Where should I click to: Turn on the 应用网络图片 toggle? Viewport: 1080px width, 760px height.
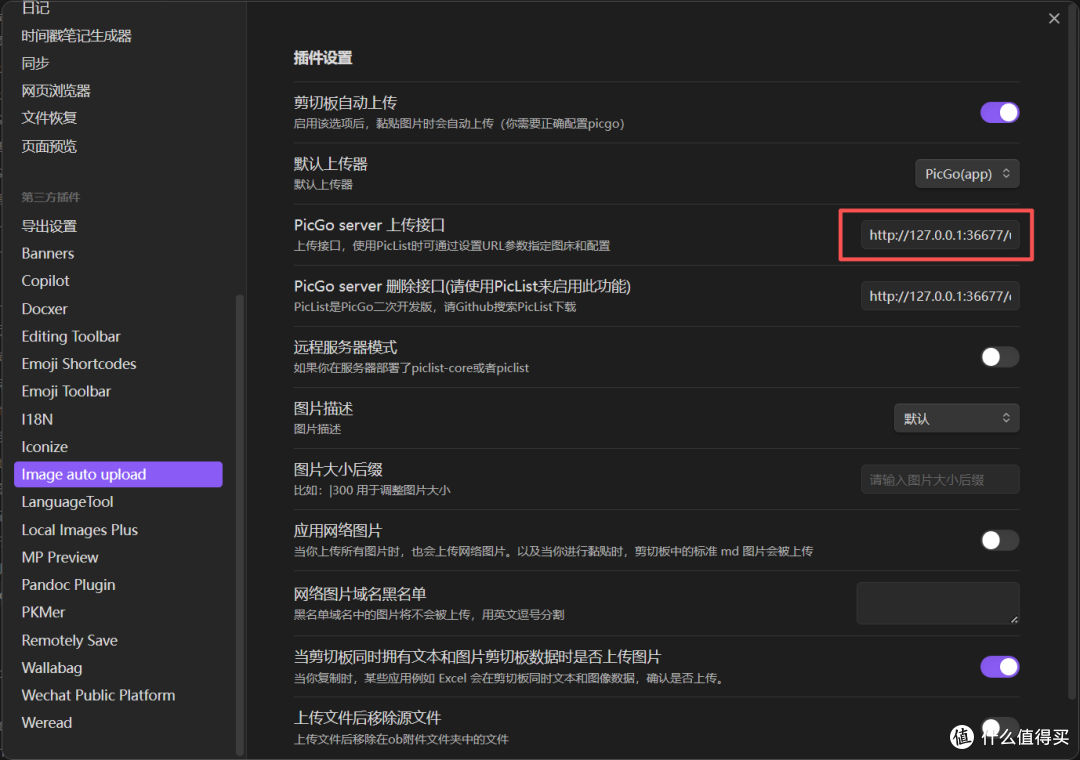(x=999, y=540)
